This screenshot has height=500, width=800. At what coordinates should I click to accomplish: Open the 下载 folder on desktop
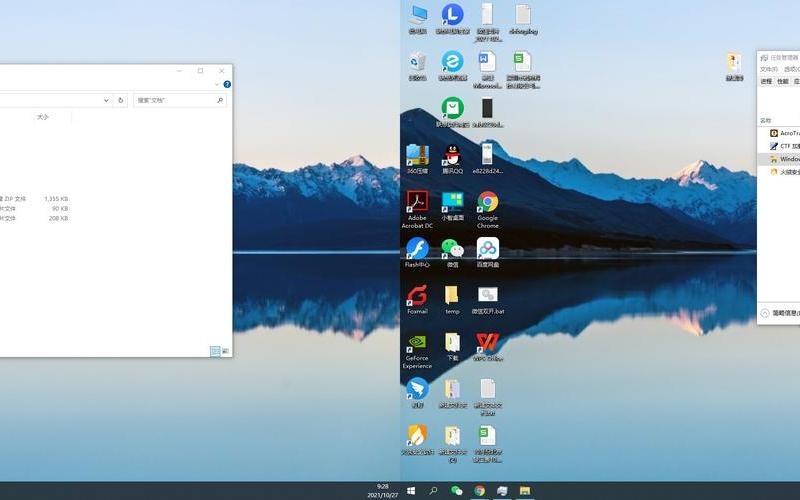coord(453,346)
